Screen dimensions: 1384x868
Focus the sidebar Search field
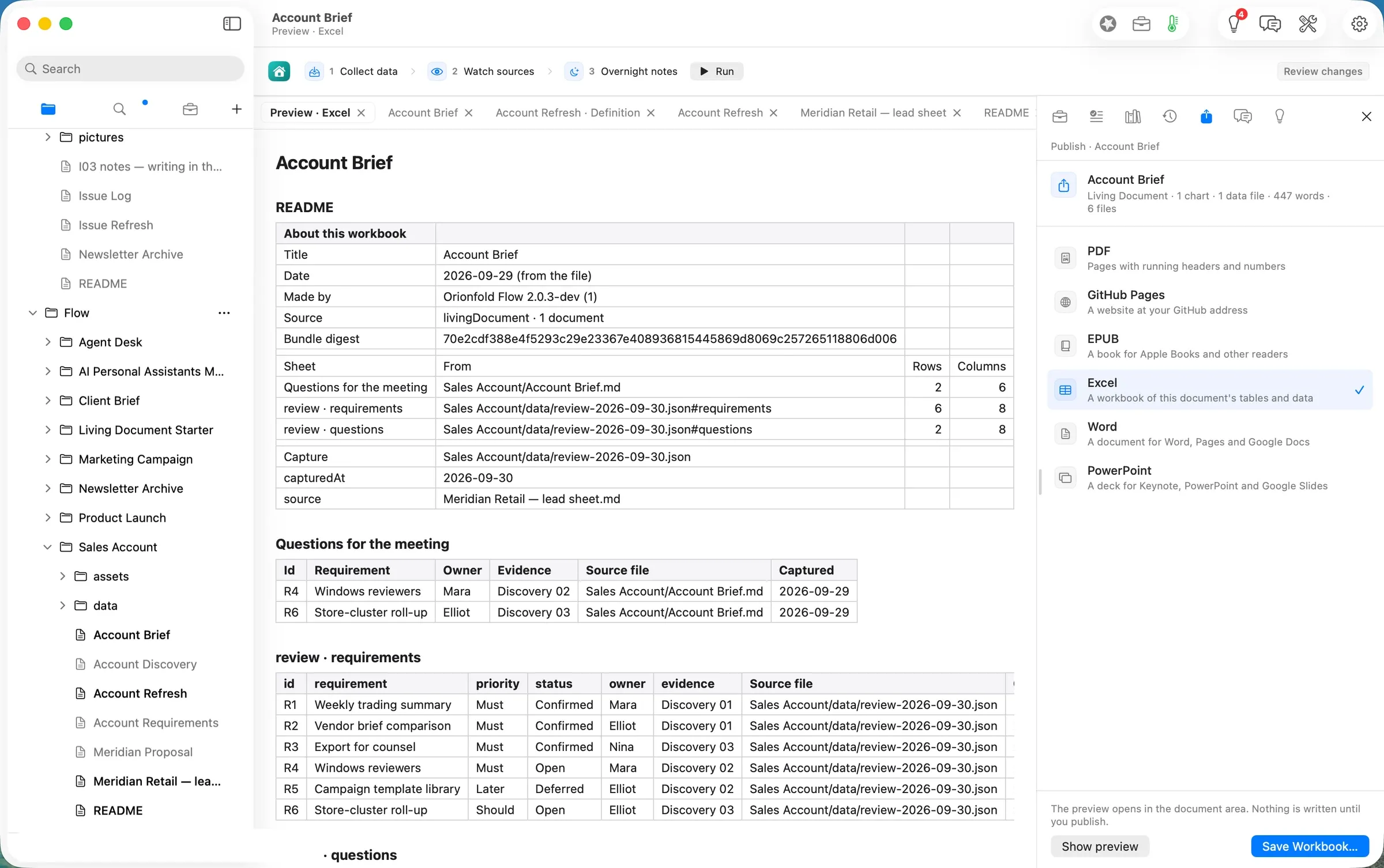pos(130,69)
